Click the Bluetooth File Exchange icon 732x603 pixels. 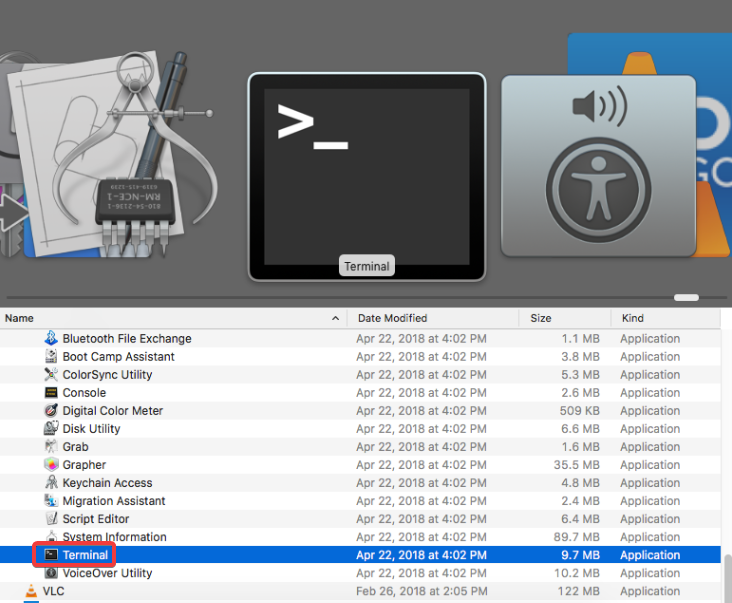51,338
